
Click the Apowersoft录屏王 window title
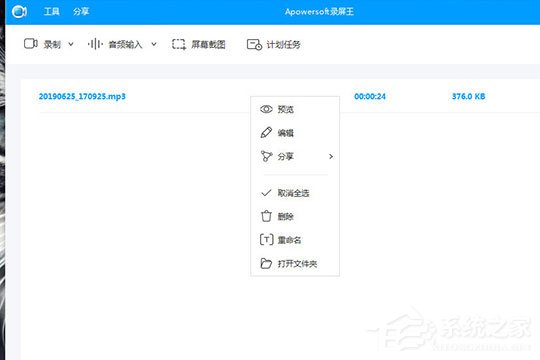coord(319,12)
